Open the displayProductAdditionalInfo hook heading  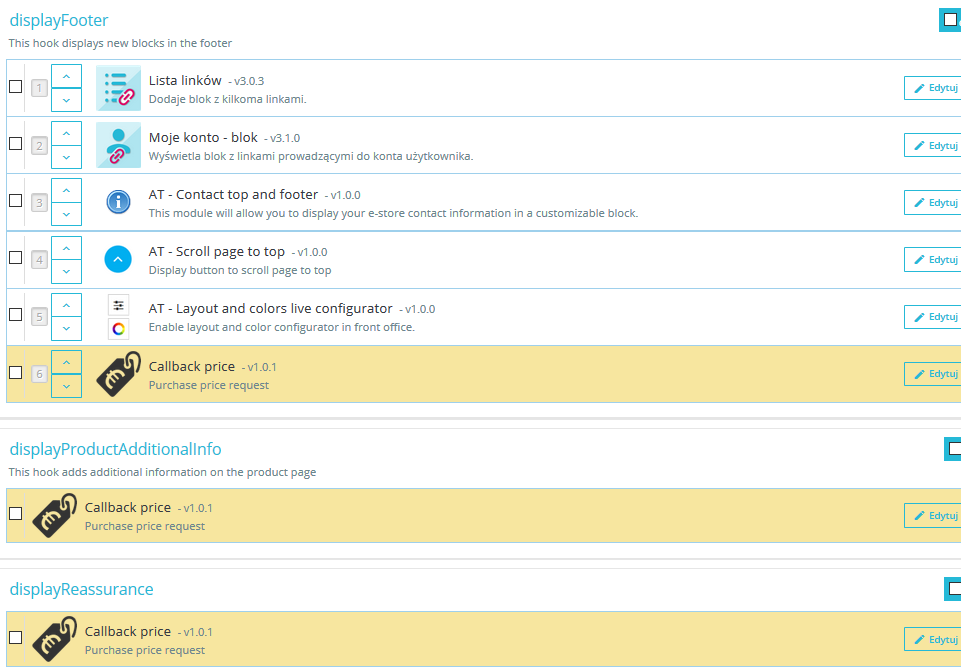tap(115, 449)
